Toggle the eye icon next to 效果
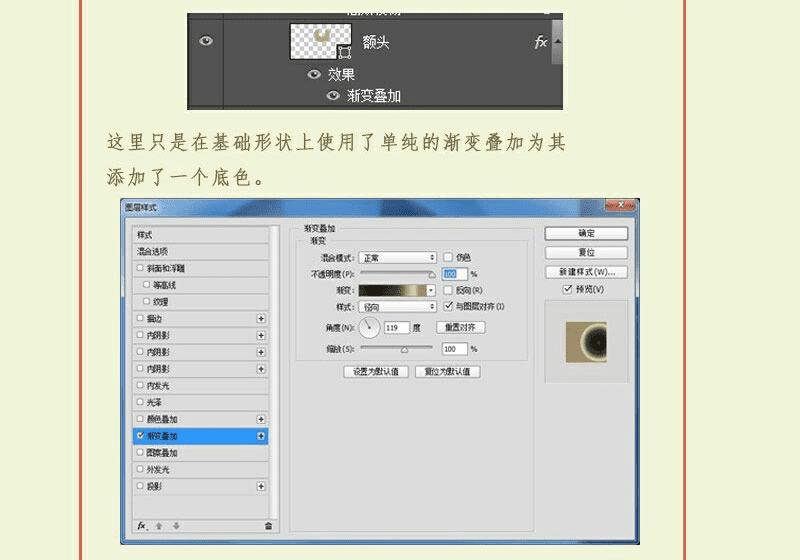 314,74
